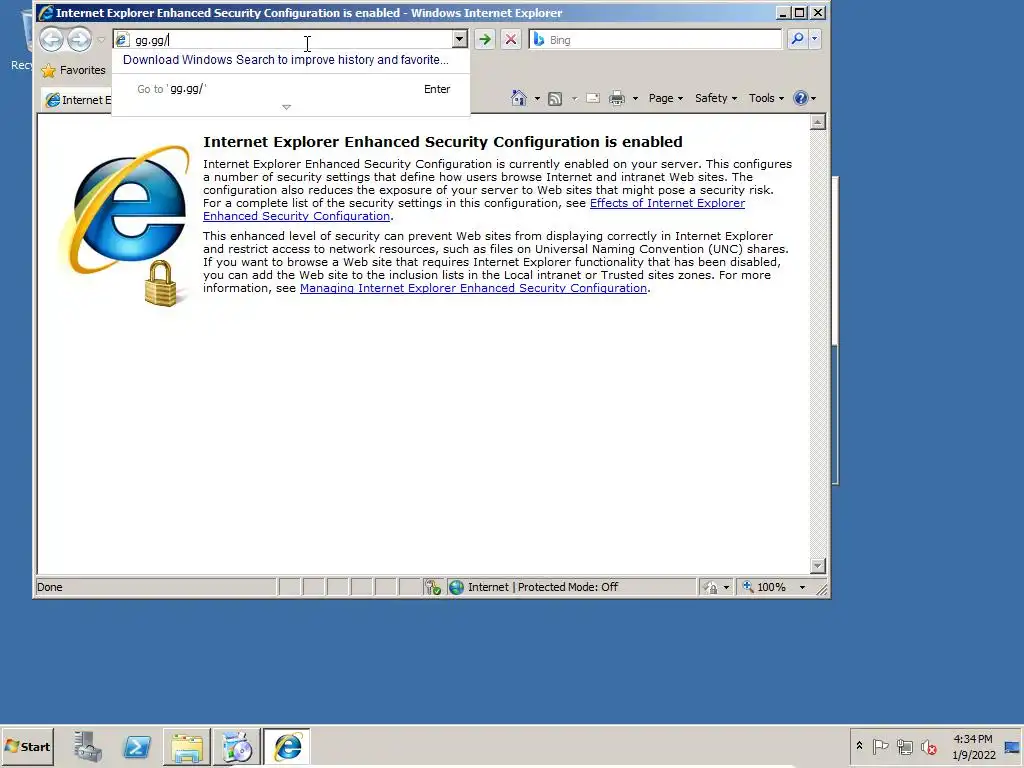Click the Enhanced Security Configuration page heading
1024x768 pixels.
pos(443,142)
